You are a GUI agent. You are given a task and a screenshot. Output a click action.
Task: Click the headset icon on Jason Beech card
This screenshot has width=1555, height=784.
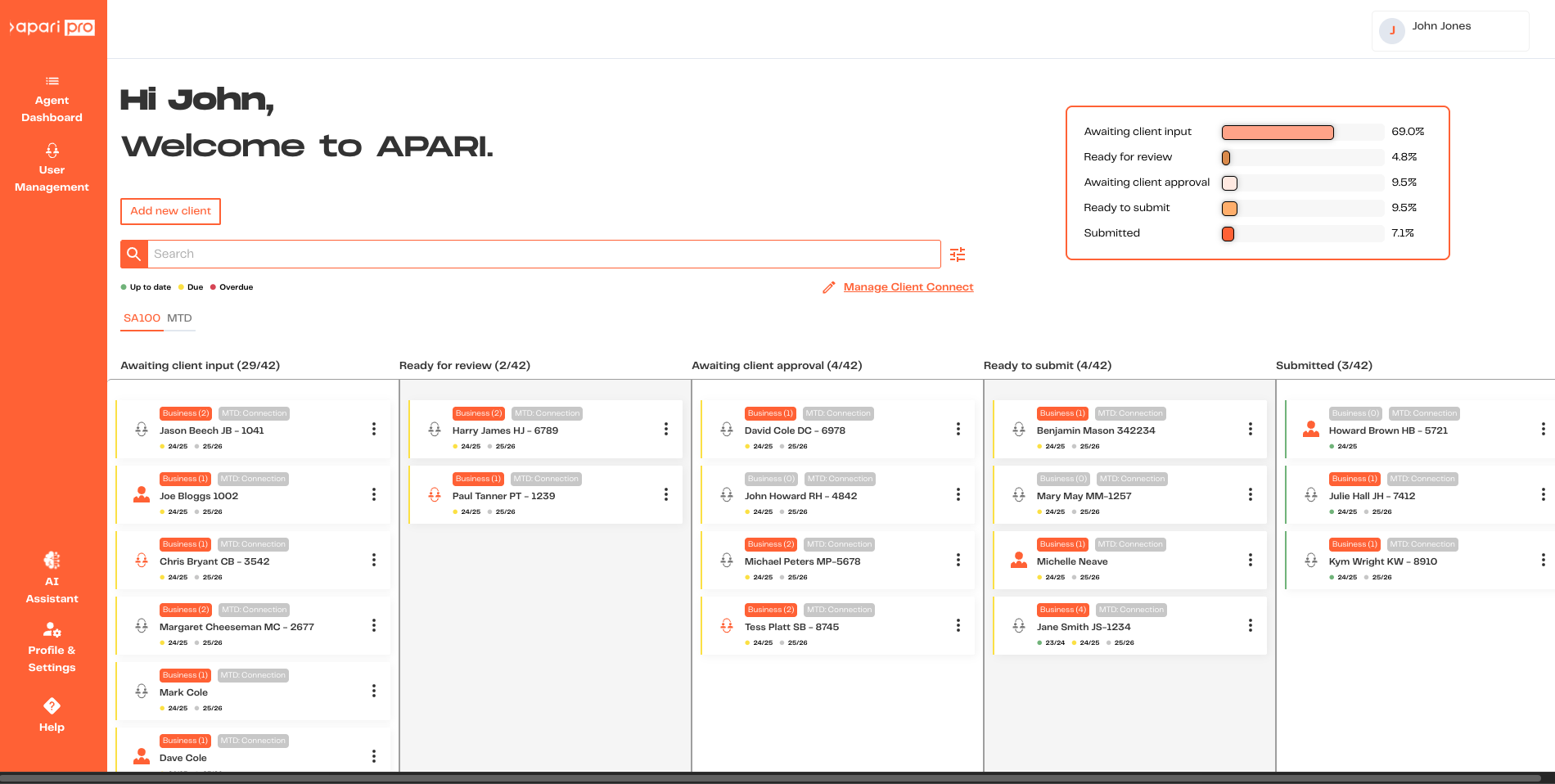coord(142,429)
